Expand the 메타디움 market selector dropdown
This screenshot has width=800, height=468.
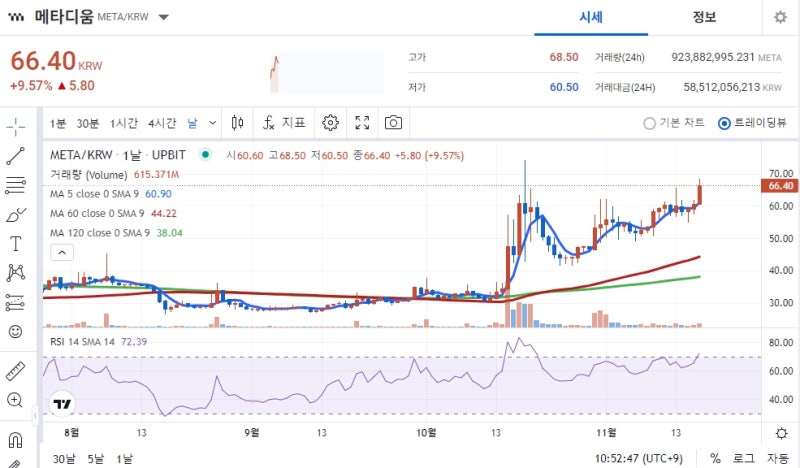tap(164, 17)
